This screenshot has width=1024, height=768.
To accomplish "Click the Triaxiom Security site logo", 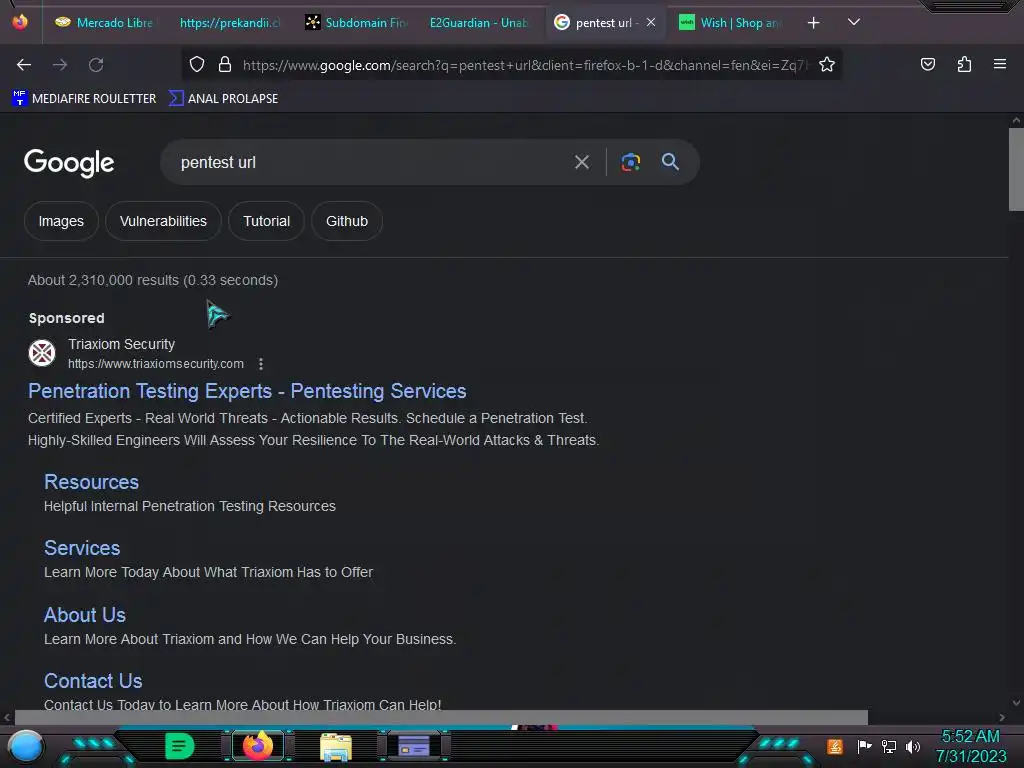I will pyautogui.click(x=42, y=353).
